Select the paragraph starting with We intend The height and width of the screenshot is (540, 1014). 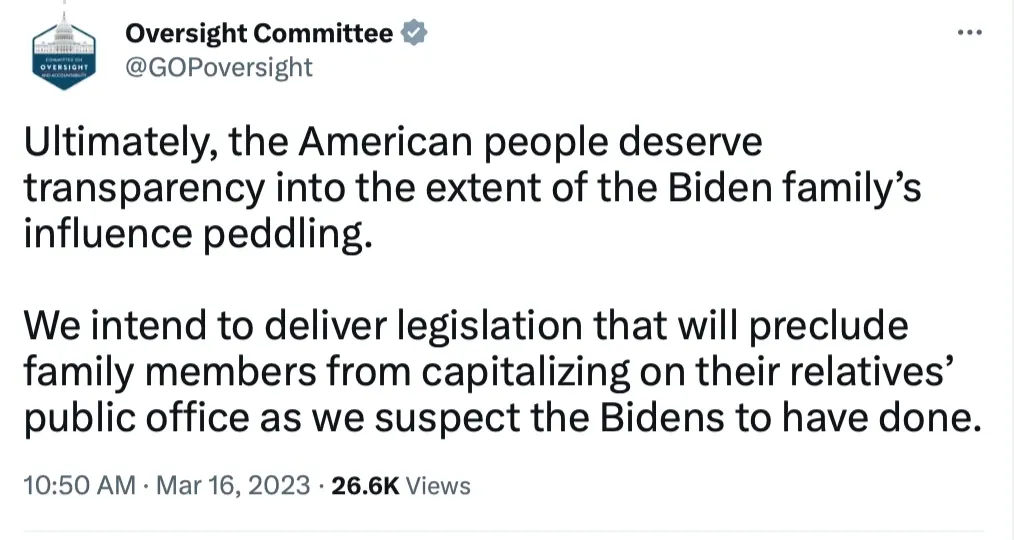tap(502, 372)
